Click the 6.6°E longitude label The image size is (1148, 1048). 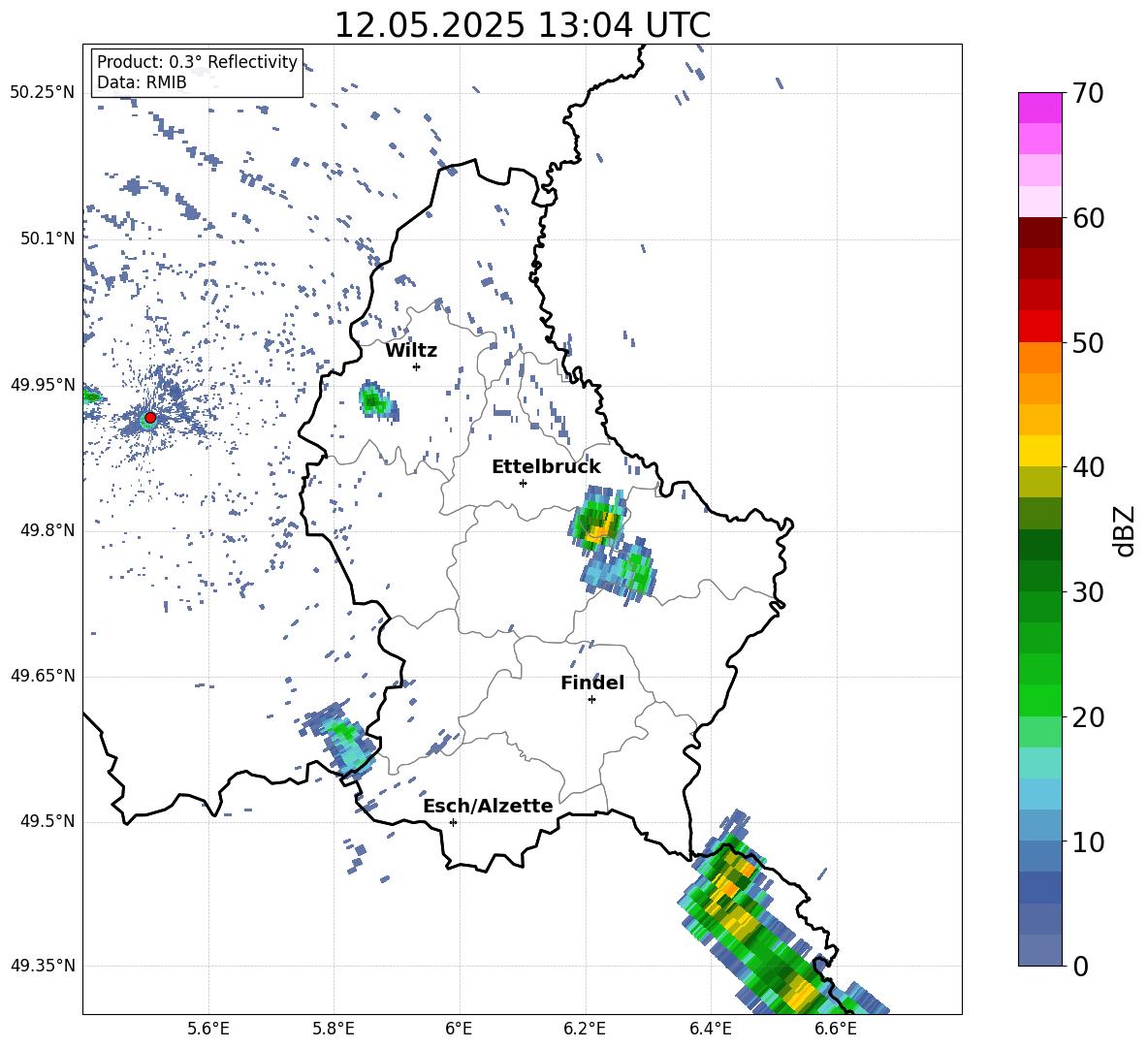click(x=836, y=1029)
